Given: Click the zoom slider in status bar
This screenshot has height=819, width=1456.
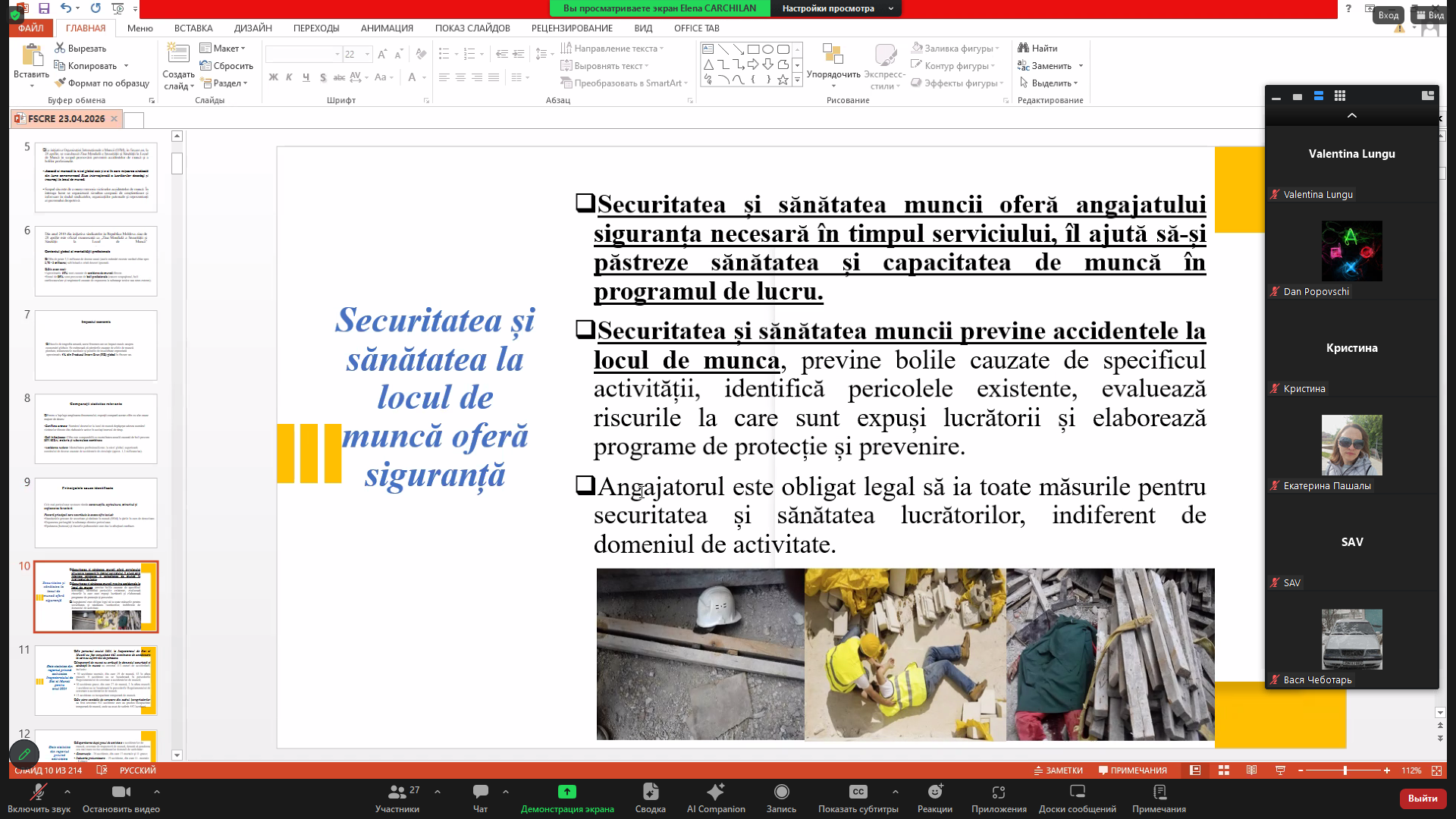Looking at the screenshot, I should (x=1345, y=770).
